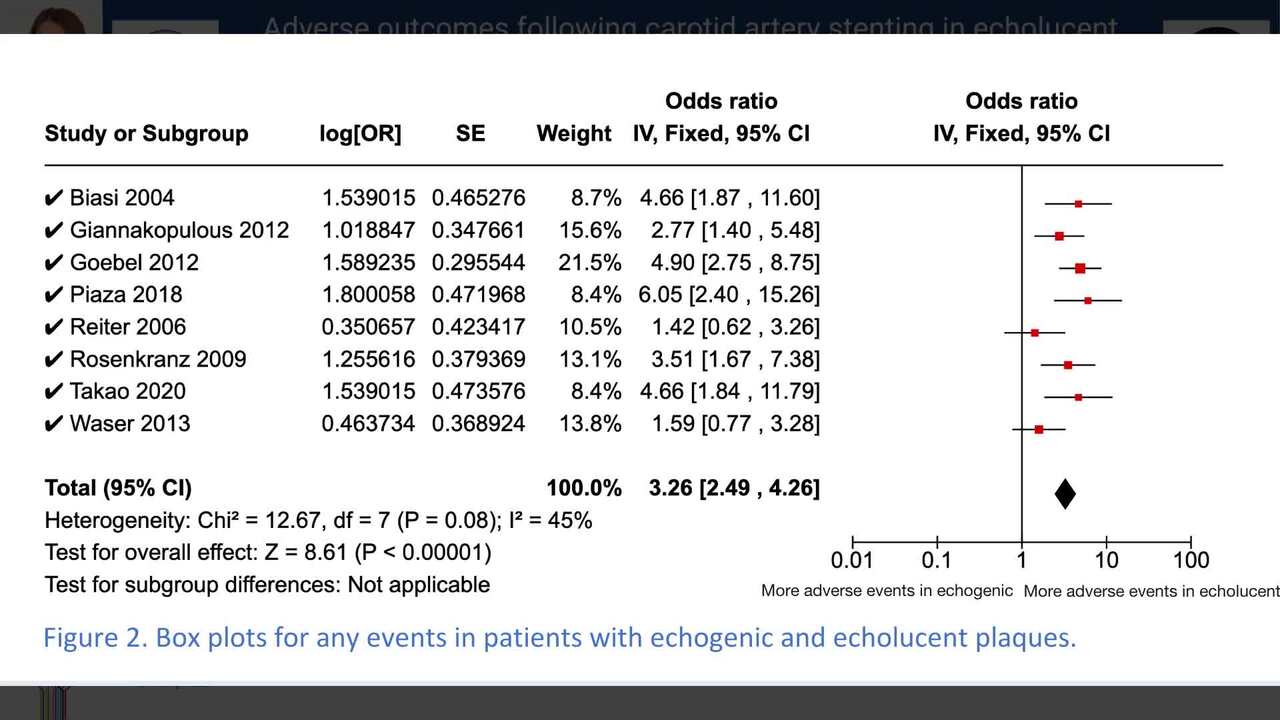The image size is (1280, 720).
Task: Click the SE column header
Action: point(470,134)
